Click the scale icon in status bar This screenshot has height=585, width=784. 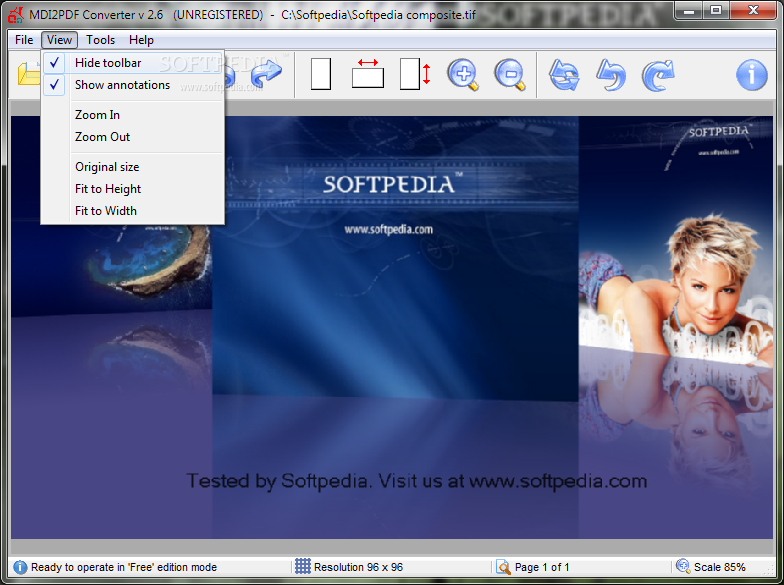[682, 566]
